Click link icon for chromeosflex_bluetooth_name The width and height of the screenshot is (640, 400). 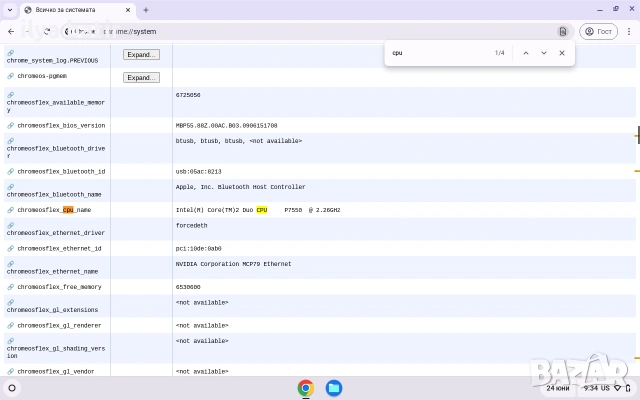point(11,187)
